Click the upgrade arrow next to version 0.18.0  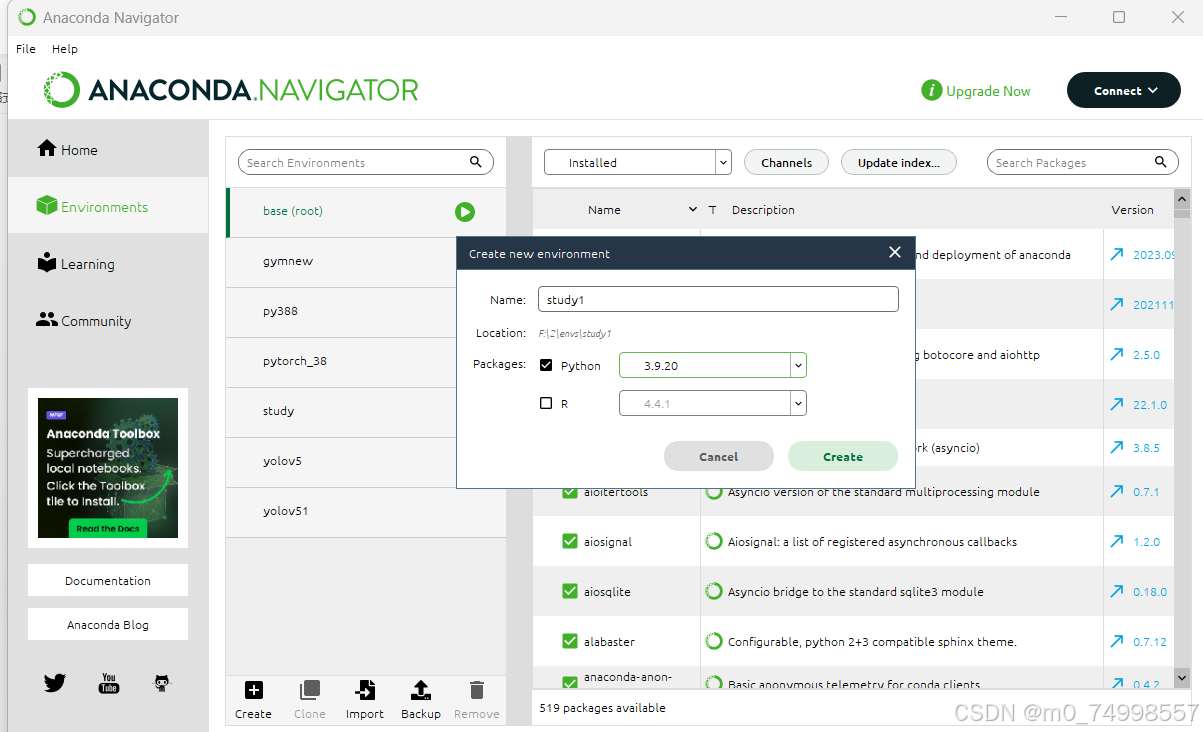pyautogui.click(x=1117, y=591)
